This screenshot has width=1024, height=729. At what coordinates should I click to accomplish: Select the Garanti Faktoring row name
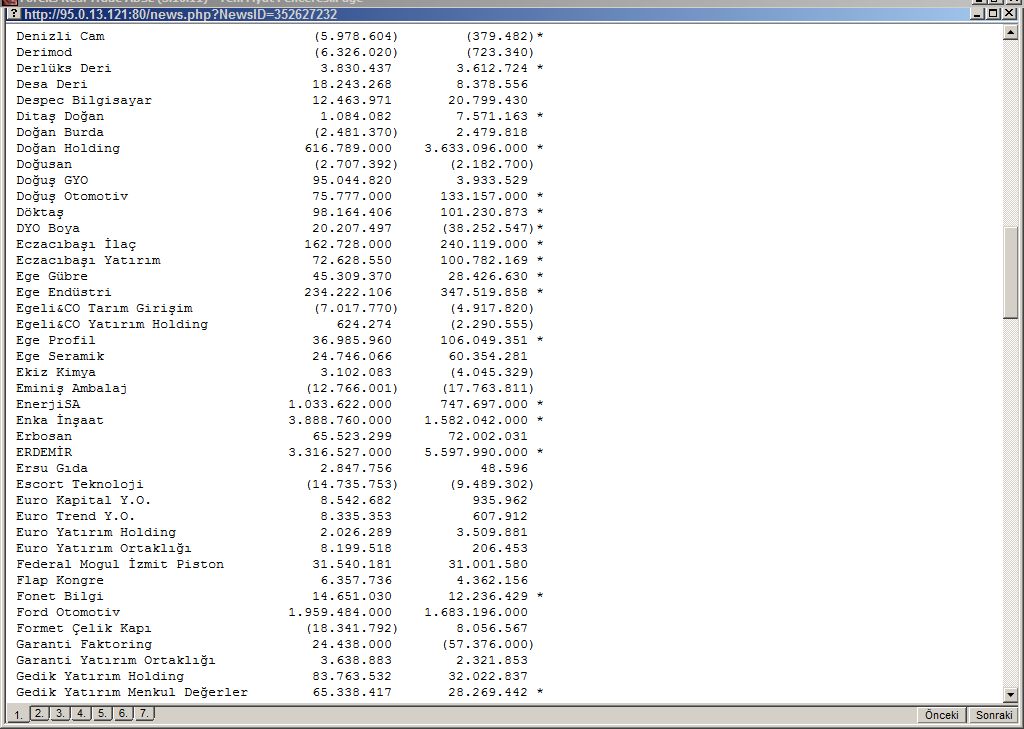pos(84,644)
